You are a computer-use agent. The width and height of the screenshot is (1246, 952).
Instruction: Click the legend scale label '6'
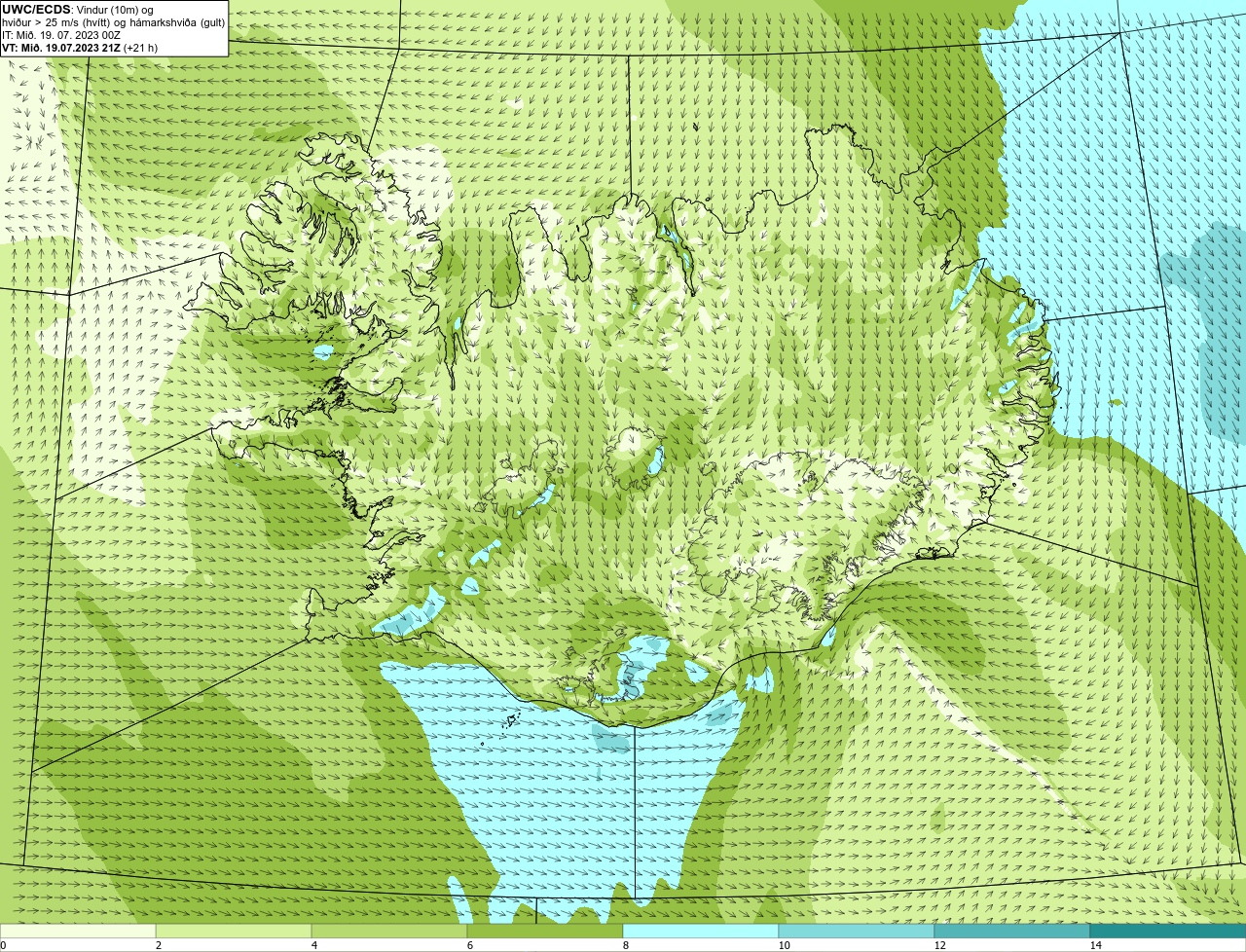coord(469,945)
